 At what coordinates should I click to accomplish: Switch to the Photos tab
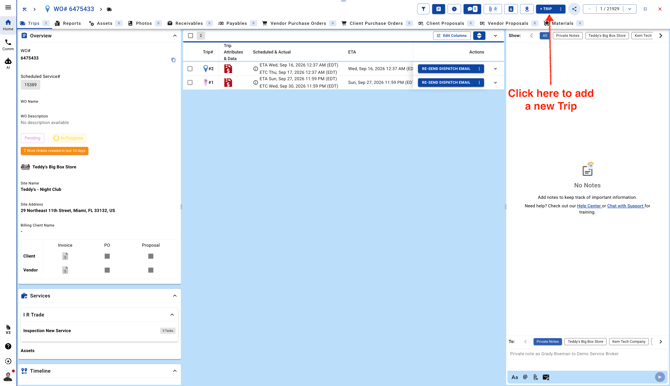144,24
